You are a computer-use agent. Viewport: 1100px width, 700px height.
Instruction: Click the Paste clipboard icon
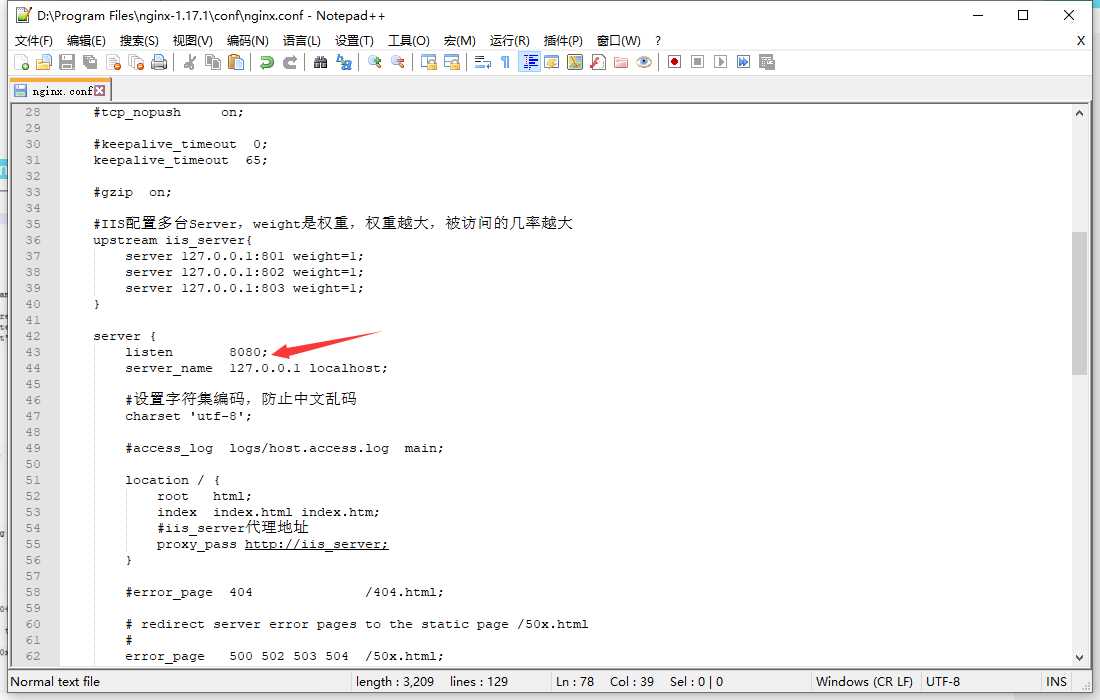pos(236,62)
